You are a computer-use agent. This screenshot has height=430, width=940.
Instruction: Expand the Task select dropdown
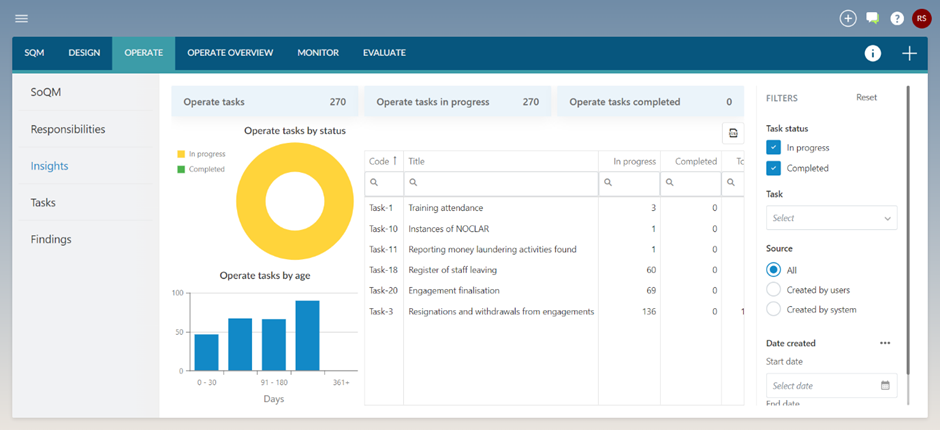[831, 218]
